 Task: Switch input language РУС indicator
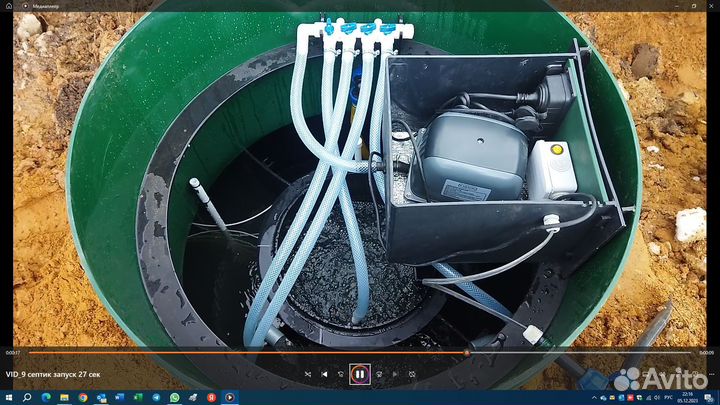pos(668,398)
